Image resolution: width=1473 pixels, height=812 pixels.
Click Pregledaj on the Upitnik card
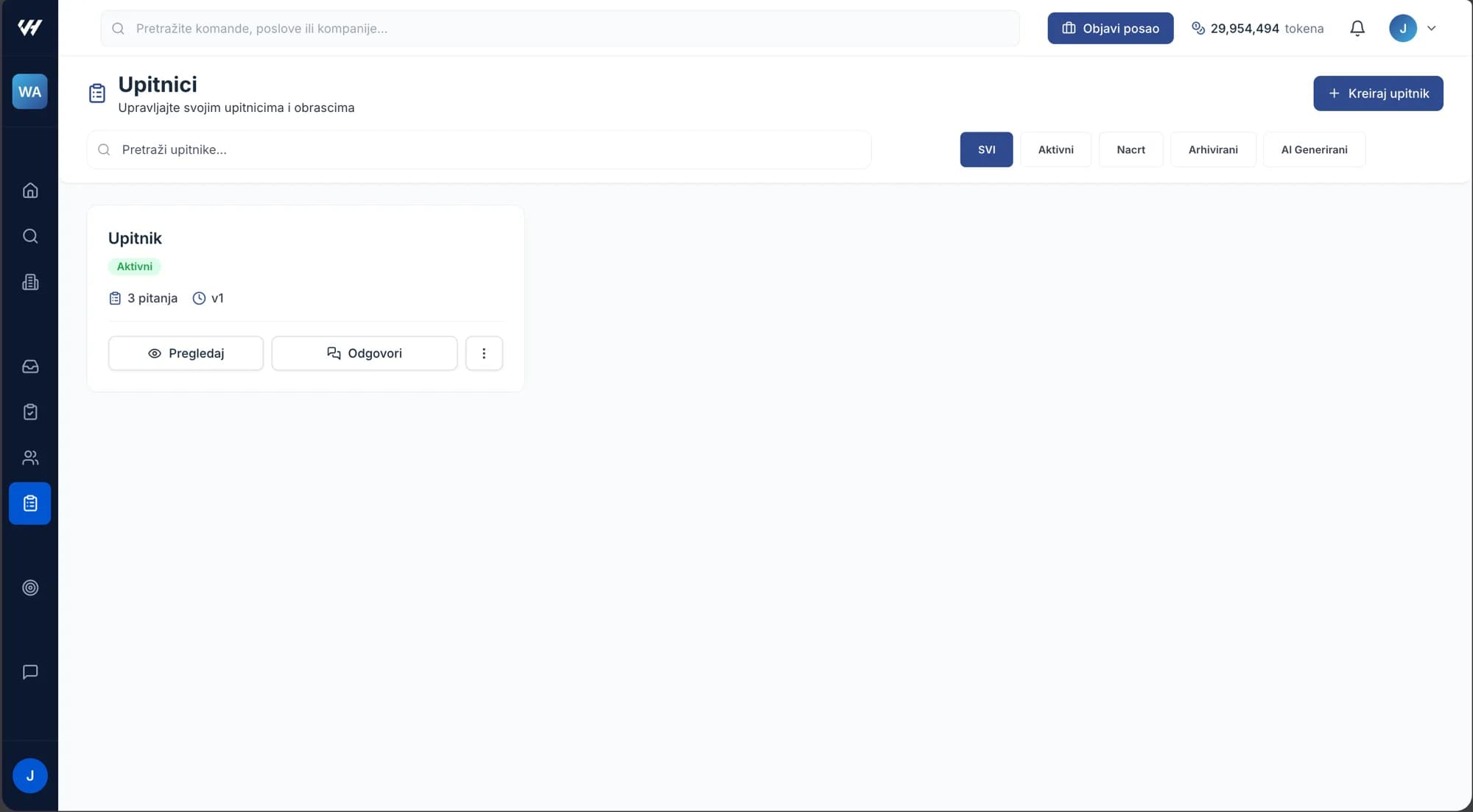tap(186, 353)
